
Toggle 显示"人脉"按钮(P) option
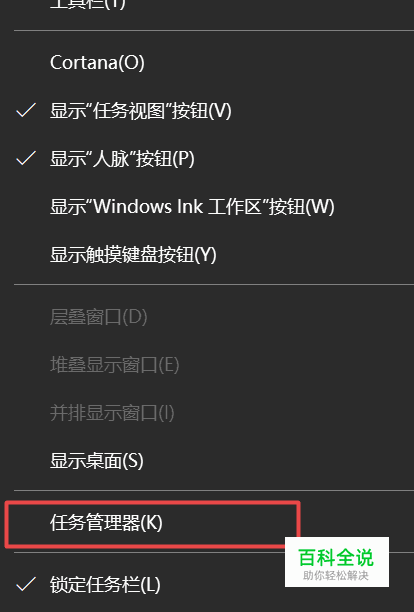(x=207, y=158)
